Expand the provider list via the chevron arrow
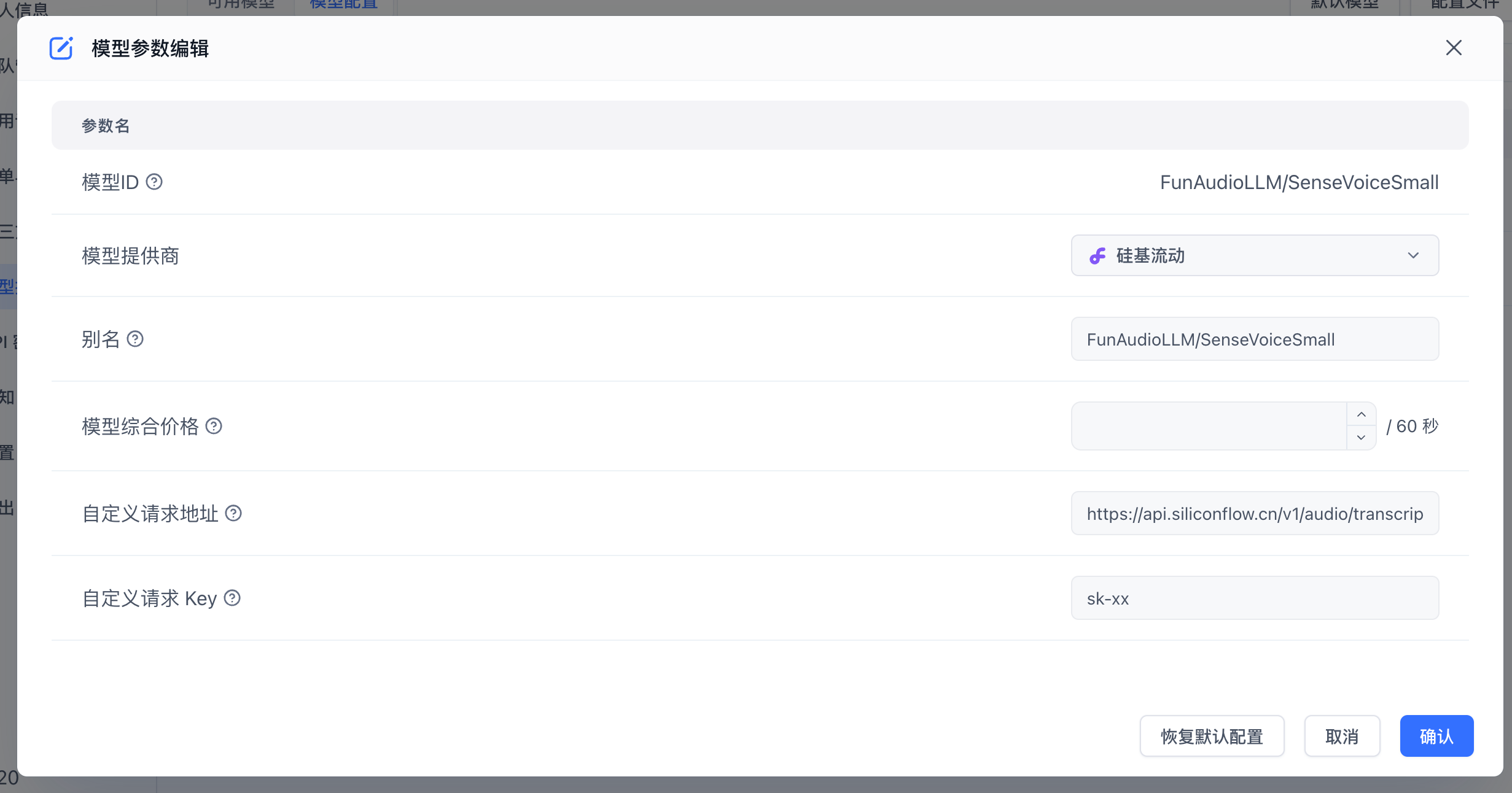This screenshot has height=793, width=1512. (1413, 255)
